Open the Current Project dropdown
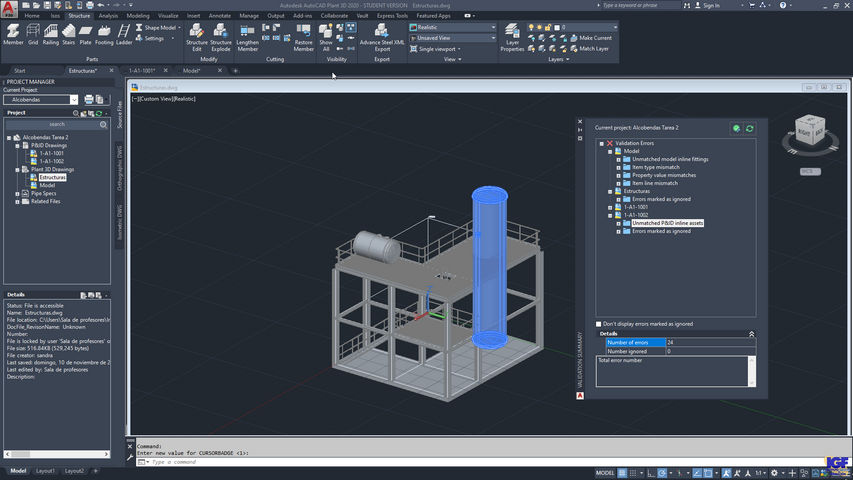The width and height of the screenshot is (853, 480). point(74,100)
